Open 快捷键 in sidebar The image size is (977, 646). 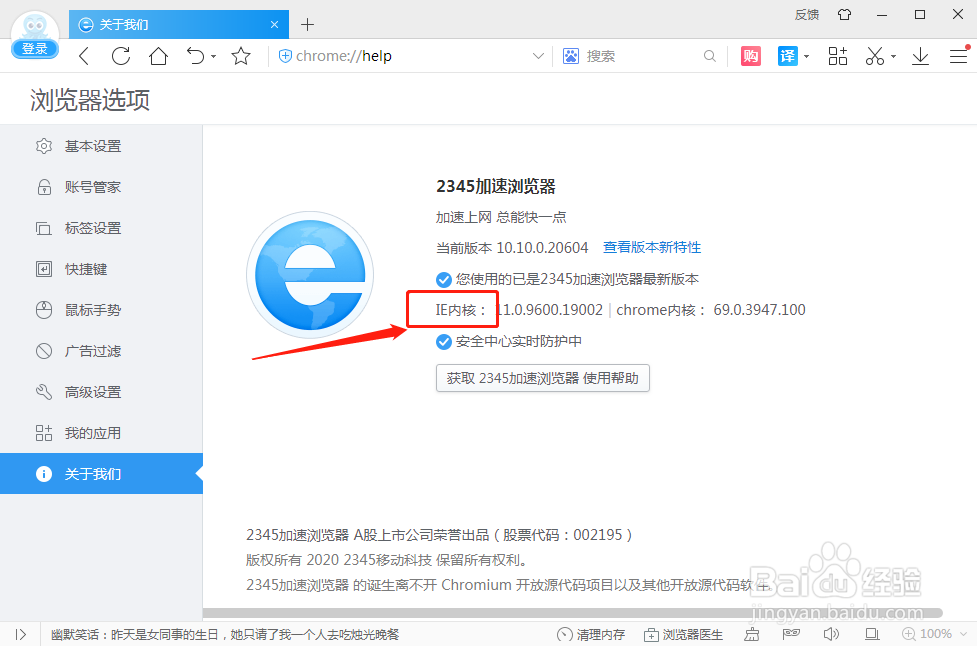tap(101, 269)
